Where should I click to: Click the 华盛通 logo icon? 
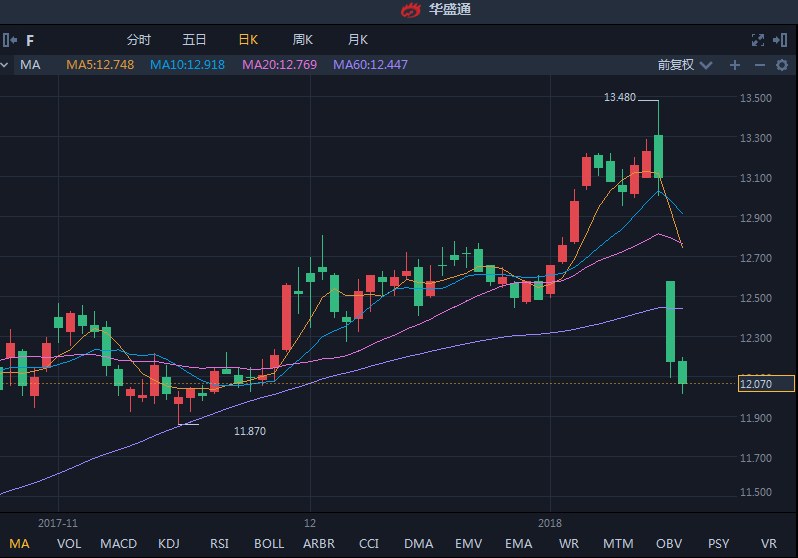click(x=412, y=10)
